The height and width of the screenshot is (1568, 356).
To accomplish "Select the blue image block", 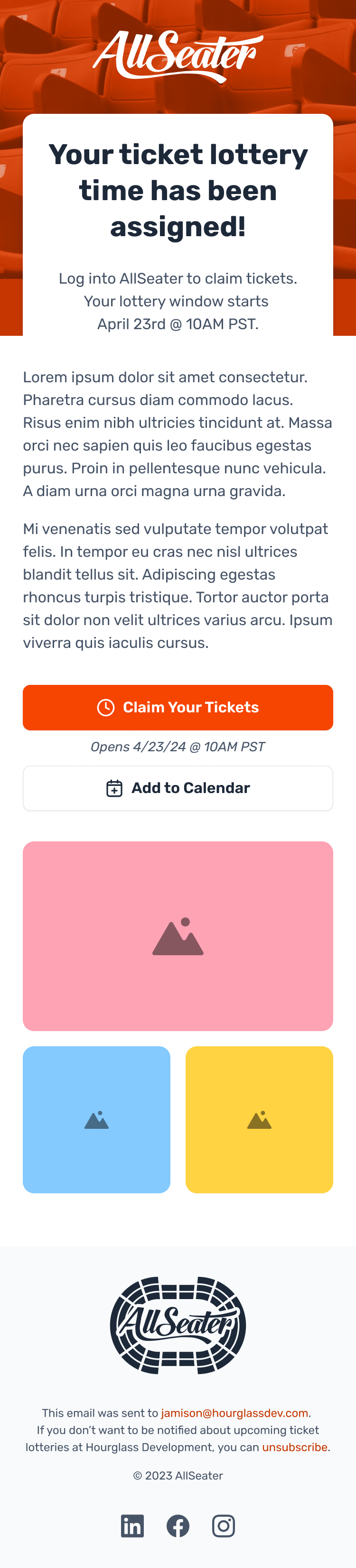I will click(97, 1120).
